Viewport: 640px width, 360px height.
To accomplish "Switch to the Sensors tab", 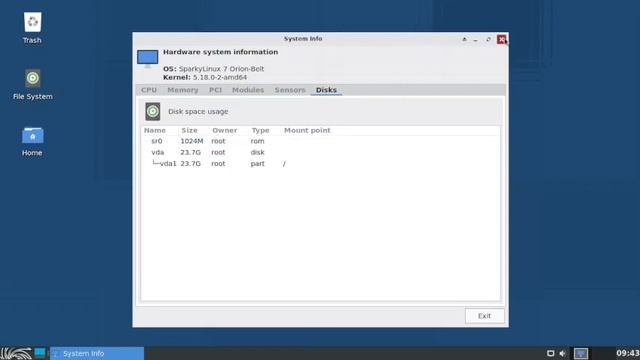I will click(x=290, y=90).
